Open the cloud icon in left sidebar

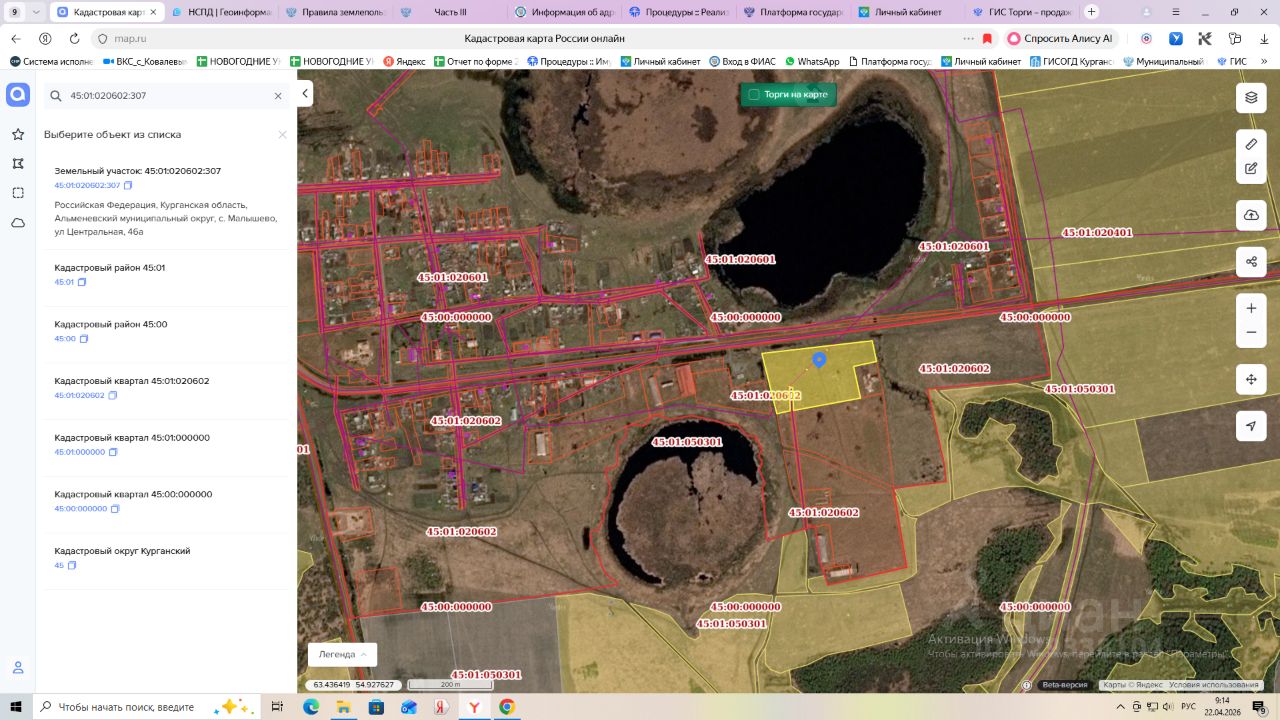(17, 223)
